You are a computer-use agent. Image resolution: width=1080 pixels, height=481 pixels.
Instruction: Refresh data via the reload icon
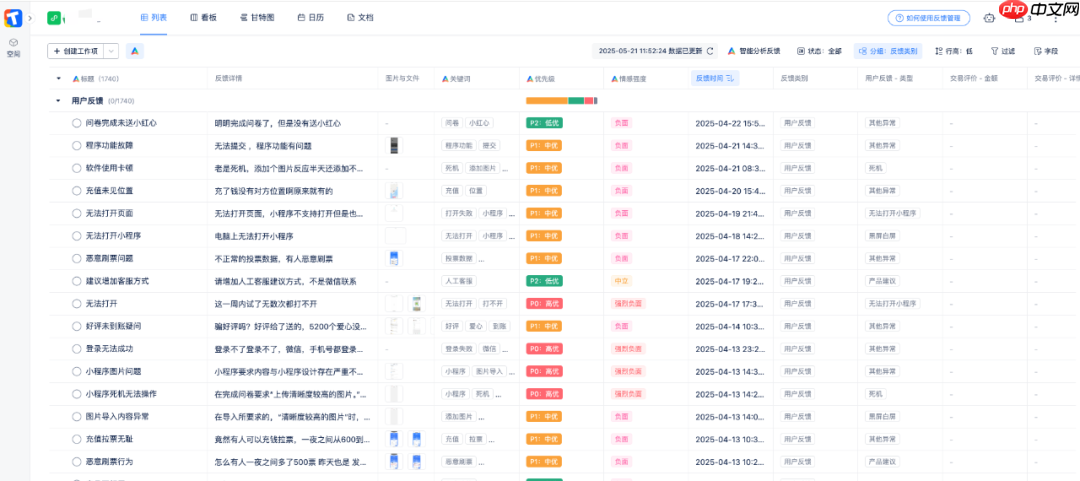click(710, 51)
